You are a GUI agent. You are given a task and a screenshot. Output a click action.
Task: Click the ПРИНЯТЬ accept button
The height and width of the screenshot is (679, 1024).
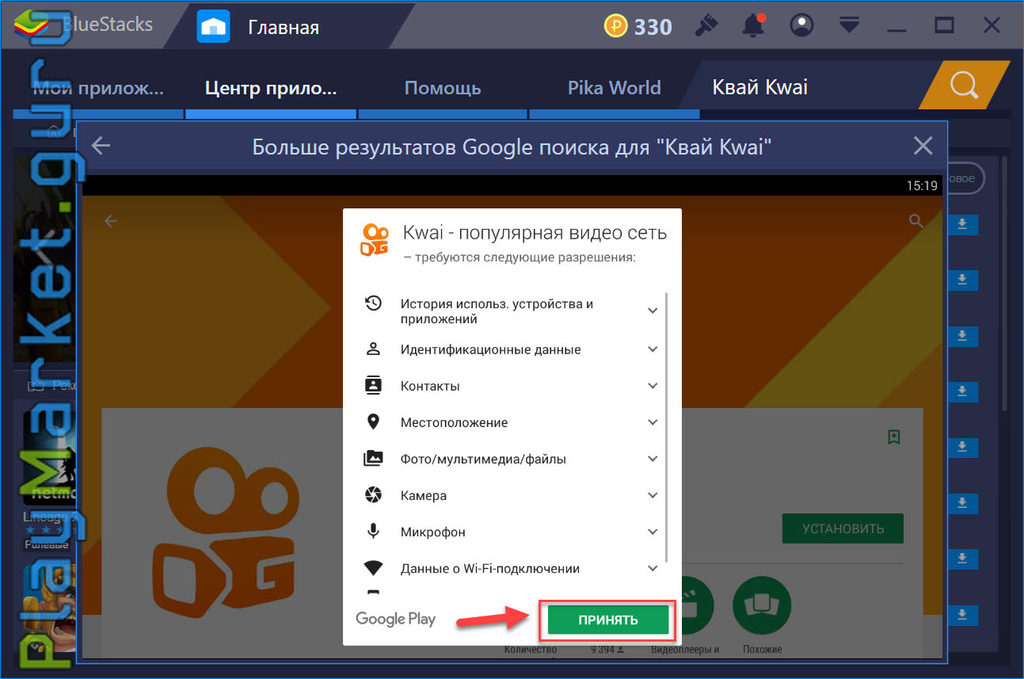pos(608,620)
